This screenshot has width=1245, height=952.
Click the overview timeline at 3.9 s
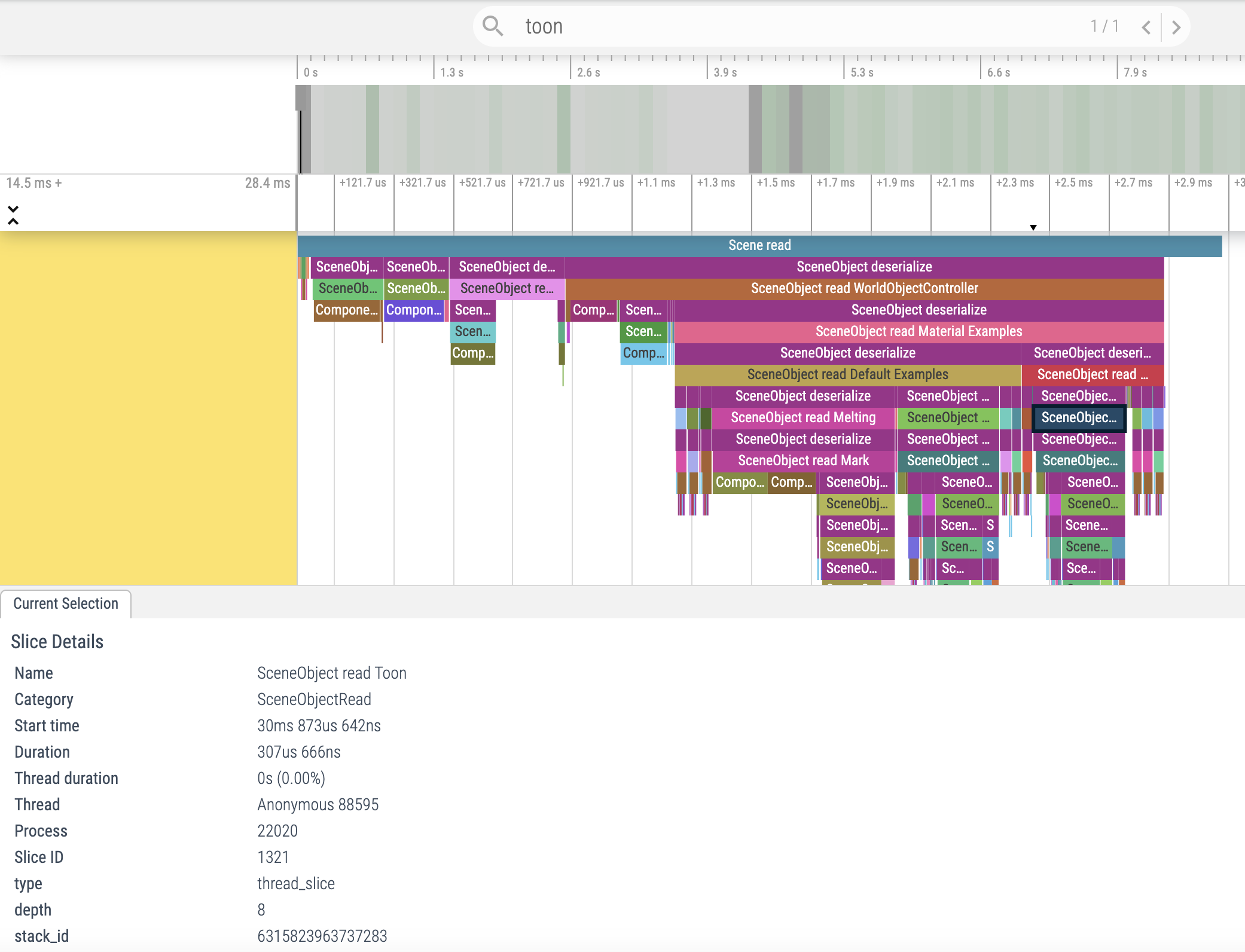[708, 129]
